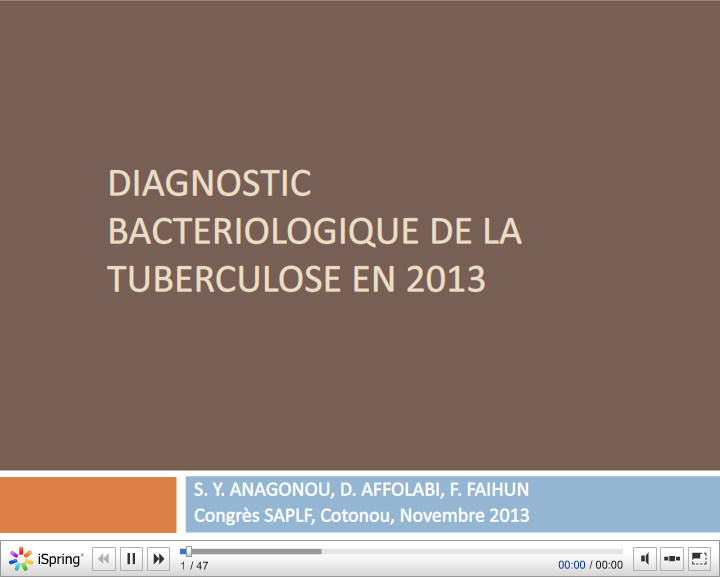The width and height of the screenshot is (720, 577).
Task: Go to the previous slide
Action: (104, 559)
